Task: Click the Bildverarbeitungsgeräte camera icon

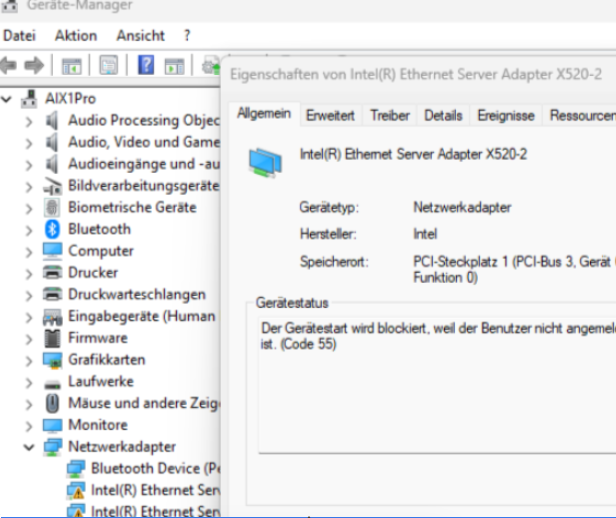Action: pos(52,186)
